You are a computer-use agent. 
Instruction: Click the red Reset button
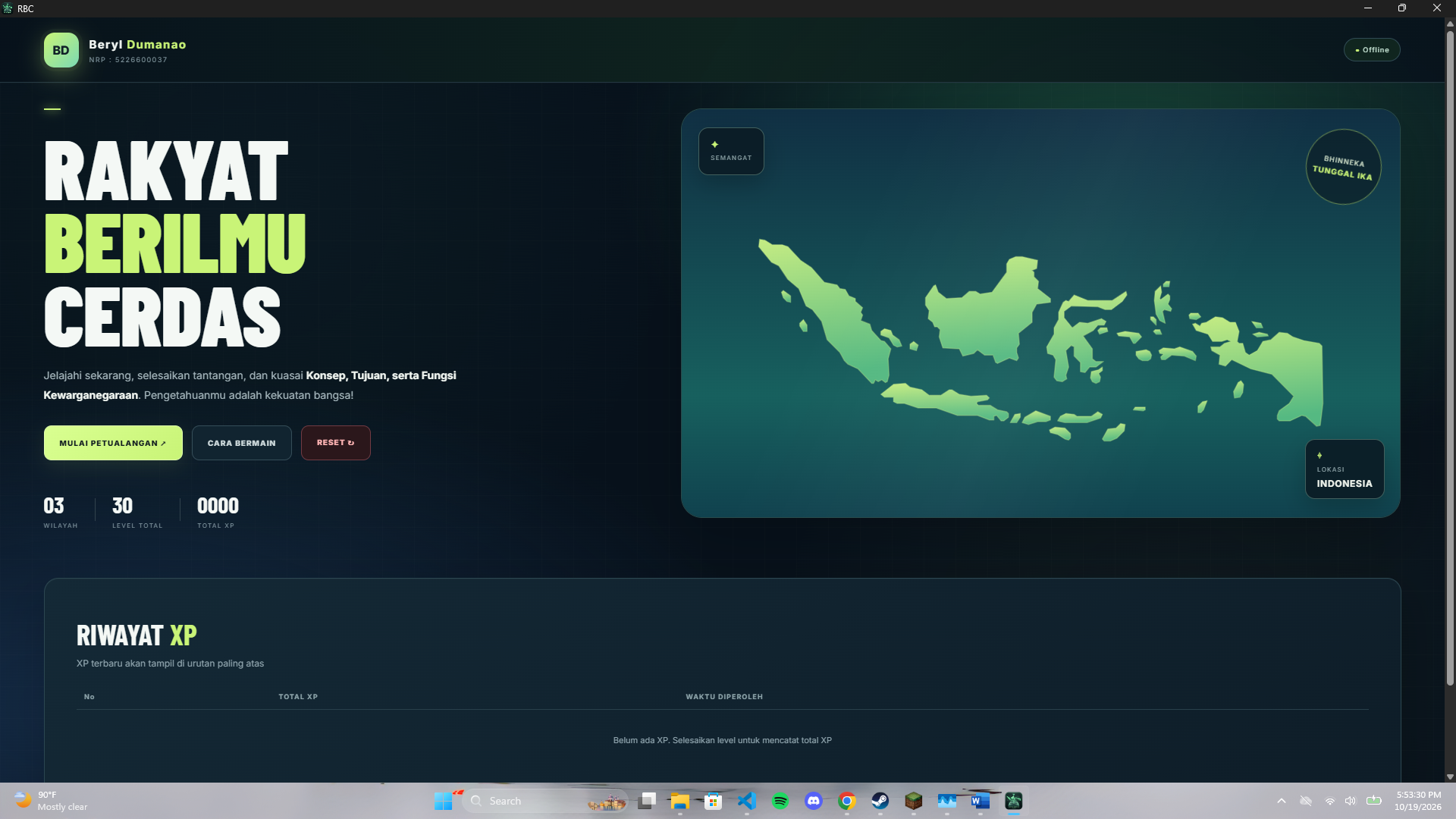point(336,443)
